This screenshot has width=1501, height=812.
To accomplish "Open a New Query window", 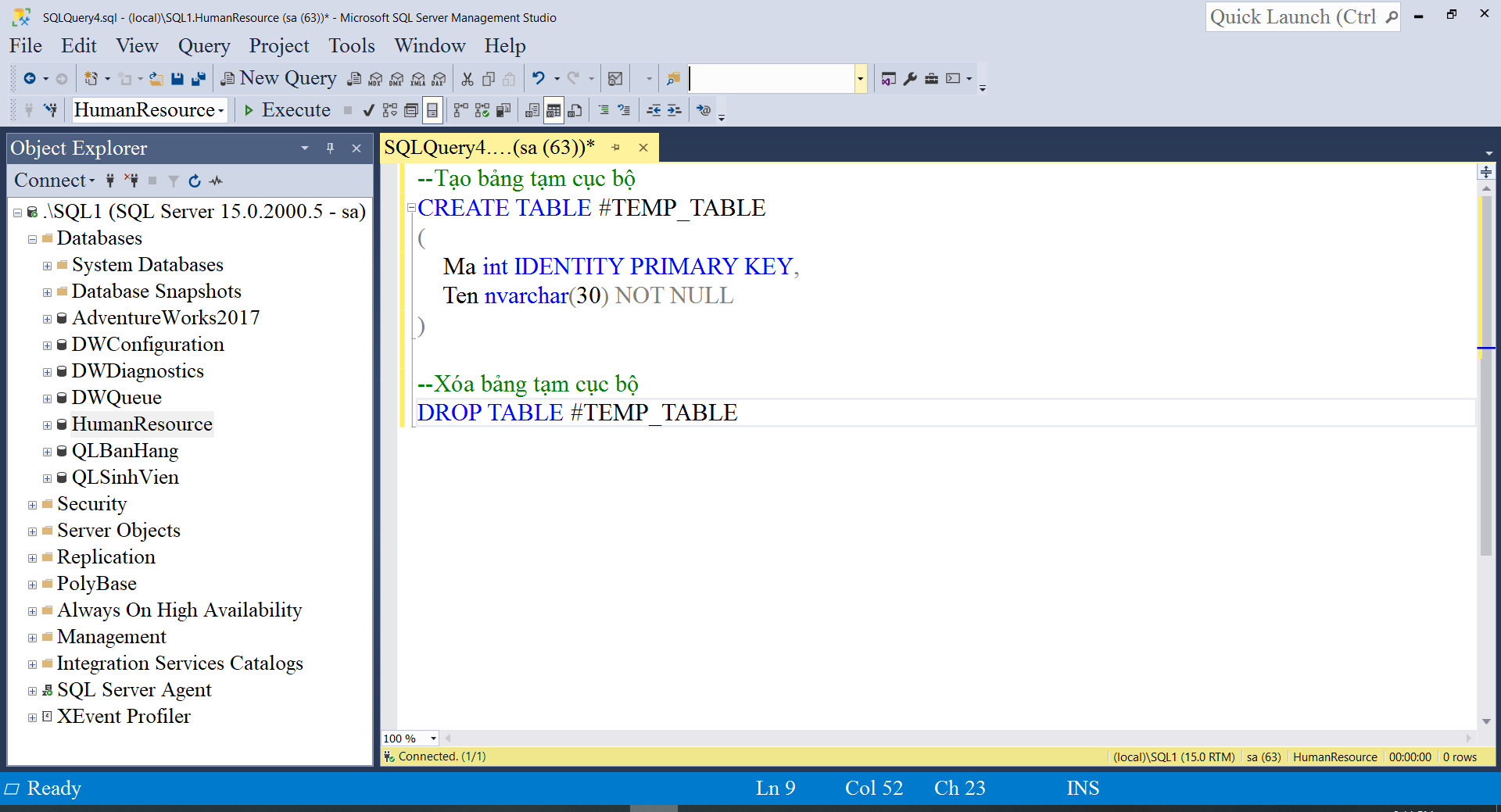I will 279,77.
